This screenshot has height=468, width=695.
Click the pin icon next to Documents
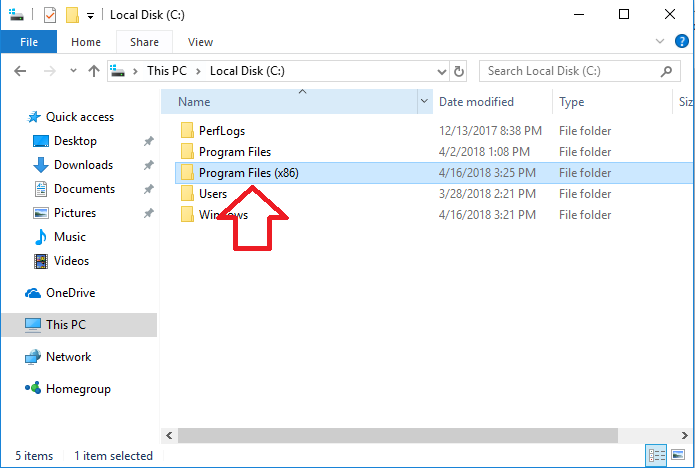(x=148, y=189)
